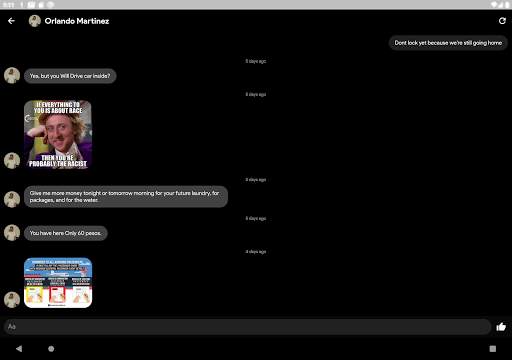
Task: Select message 'Dont lock yet because we're still going home'
Action: [x=448, y=43]
